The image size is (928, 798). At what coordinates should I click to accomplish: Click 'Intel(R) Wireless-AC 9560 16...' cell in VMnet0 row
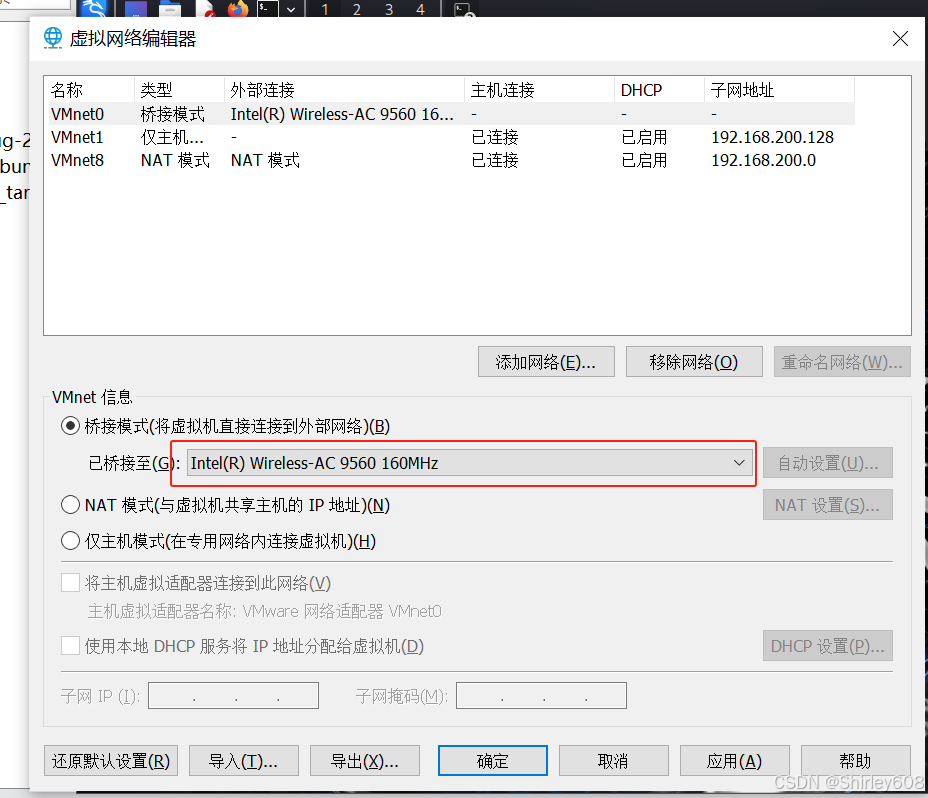[342, 114]
